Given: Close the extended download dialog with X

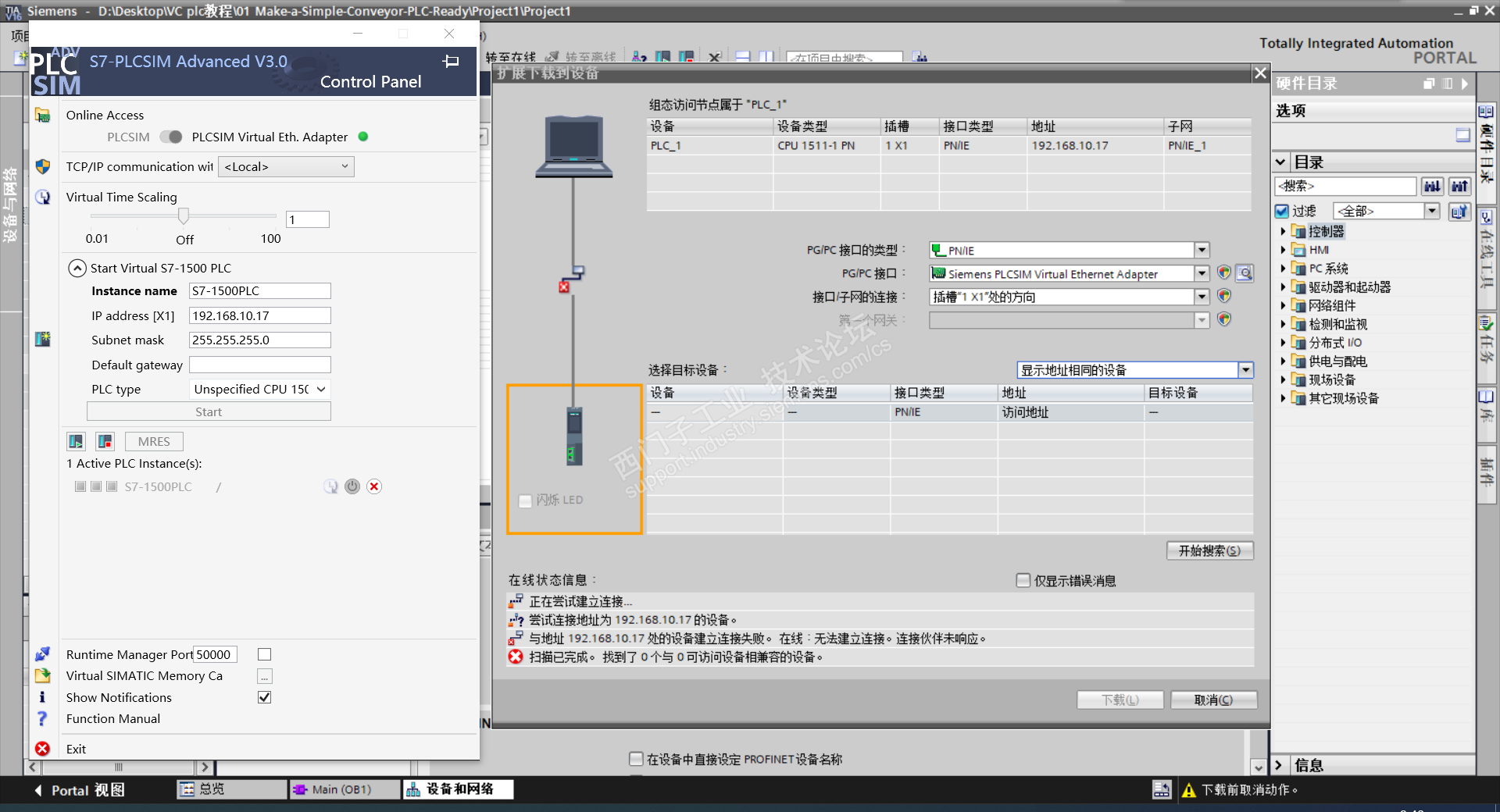Looking at the screenshot, I should tap(1260, 73).
